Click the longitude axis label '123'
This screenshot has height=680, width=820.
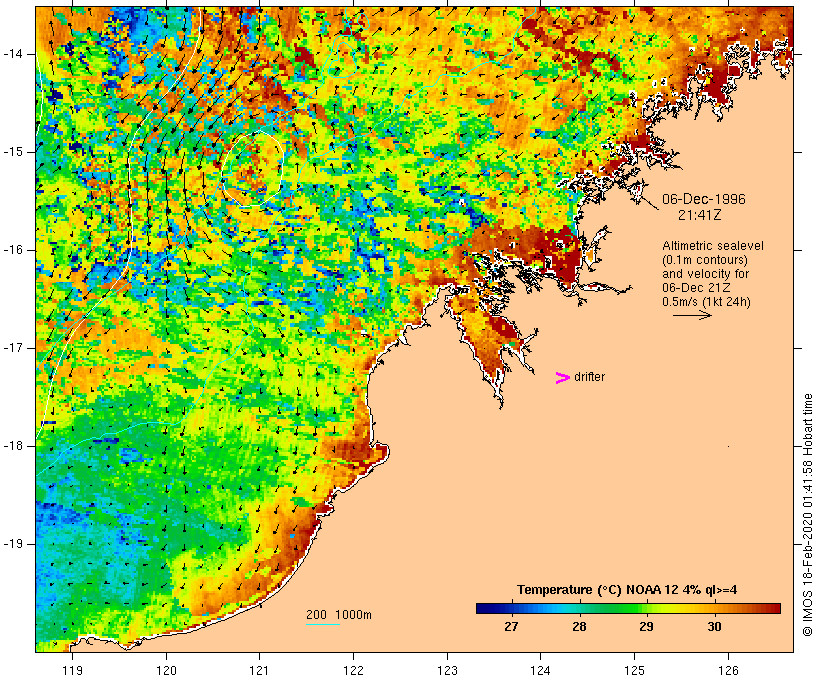point(447,670)
